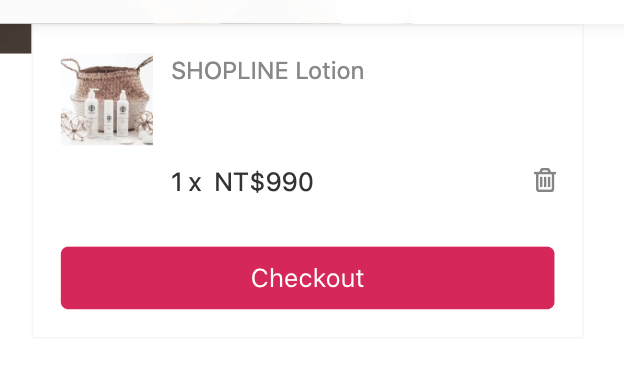Screen dimensions: 624x368
Task: Click the dark brown block at the top-left edge
Action: 16,39
